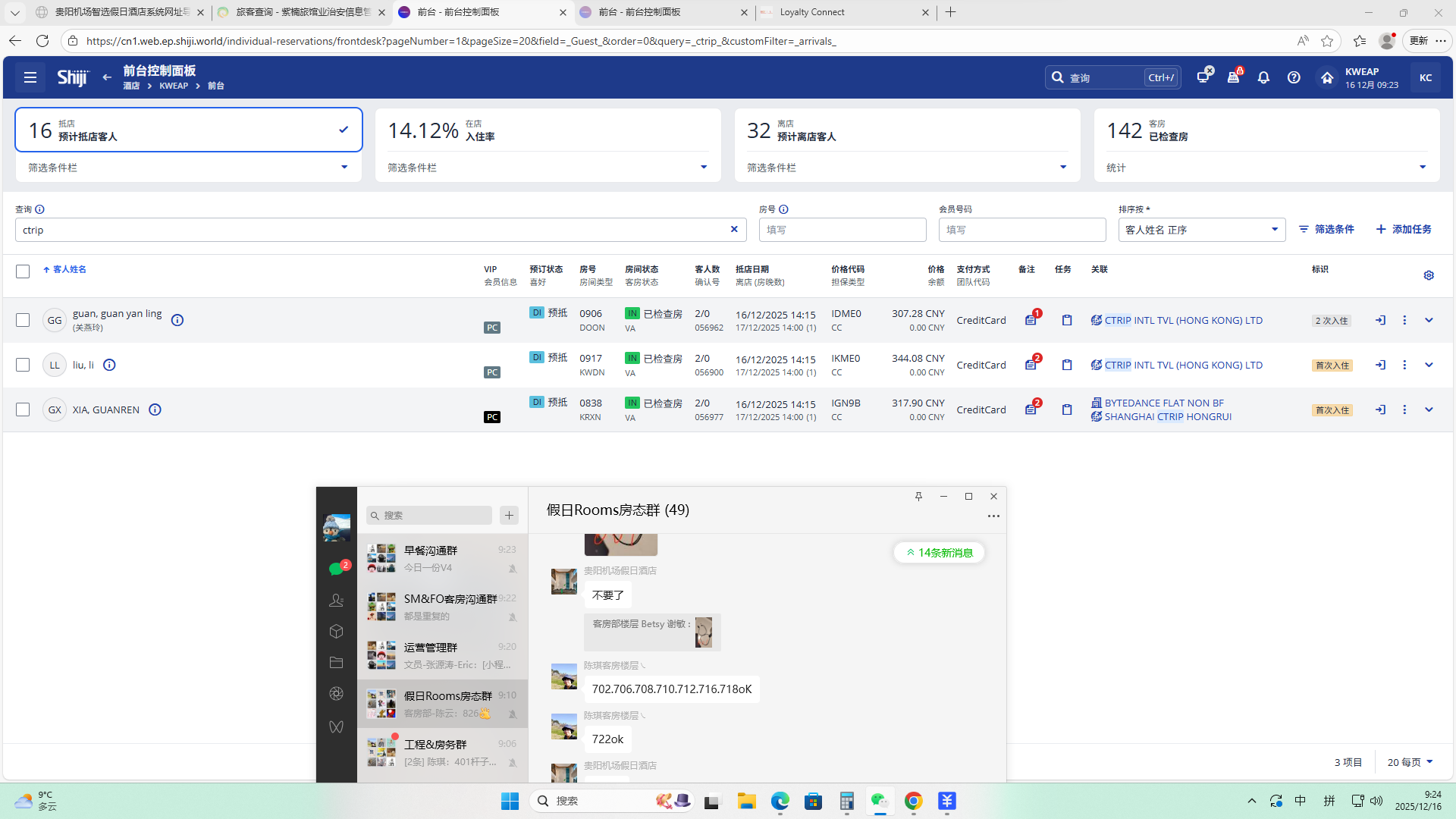Open the hamburger navigation menu
This screenshot has width=1456, height=819.
30,77
